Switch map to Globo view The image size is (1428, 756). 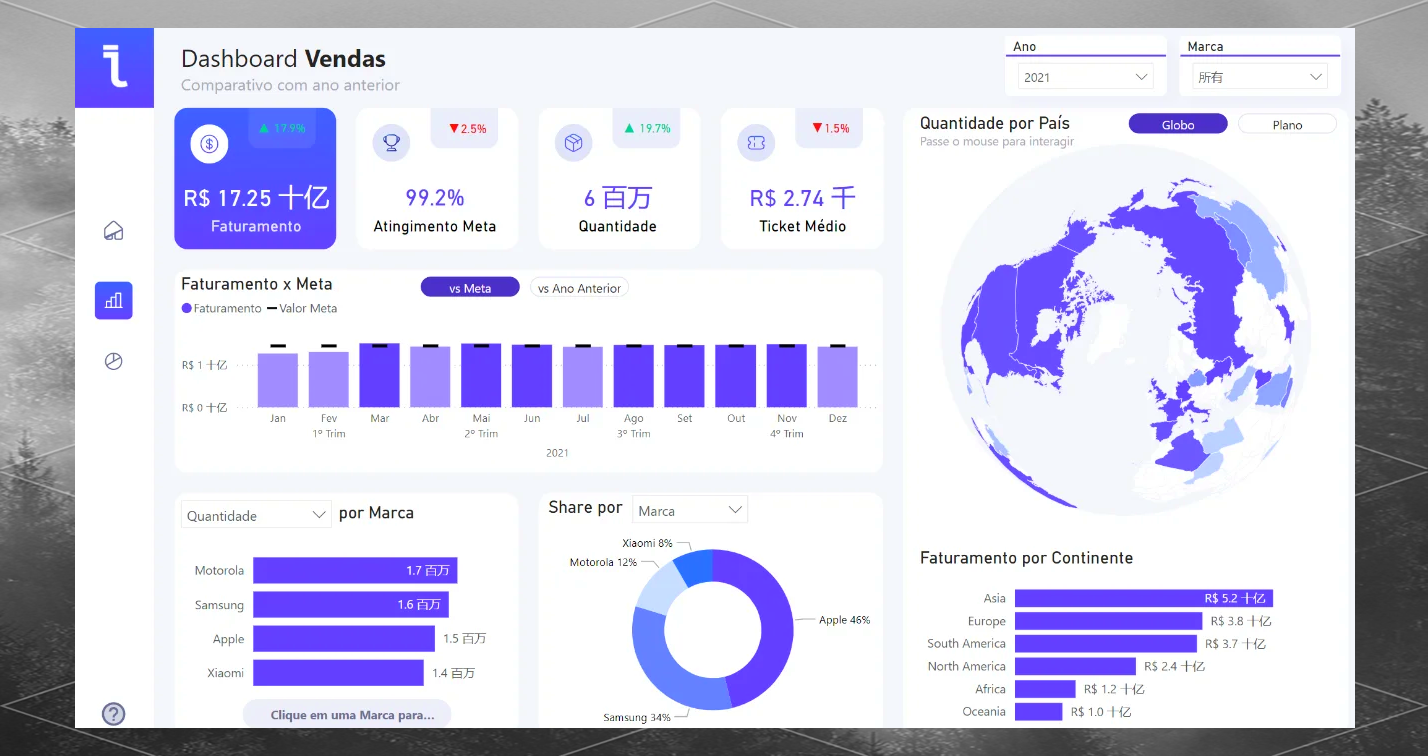1178,124
